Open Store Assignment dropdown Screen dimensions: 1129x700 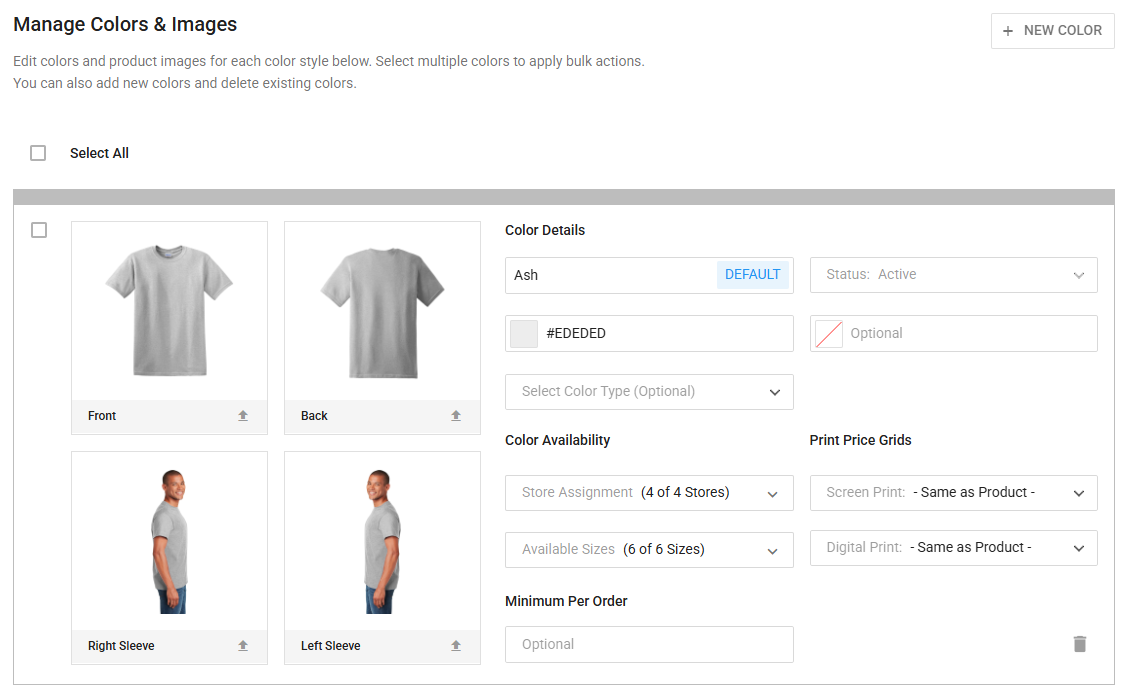point(649,493)
